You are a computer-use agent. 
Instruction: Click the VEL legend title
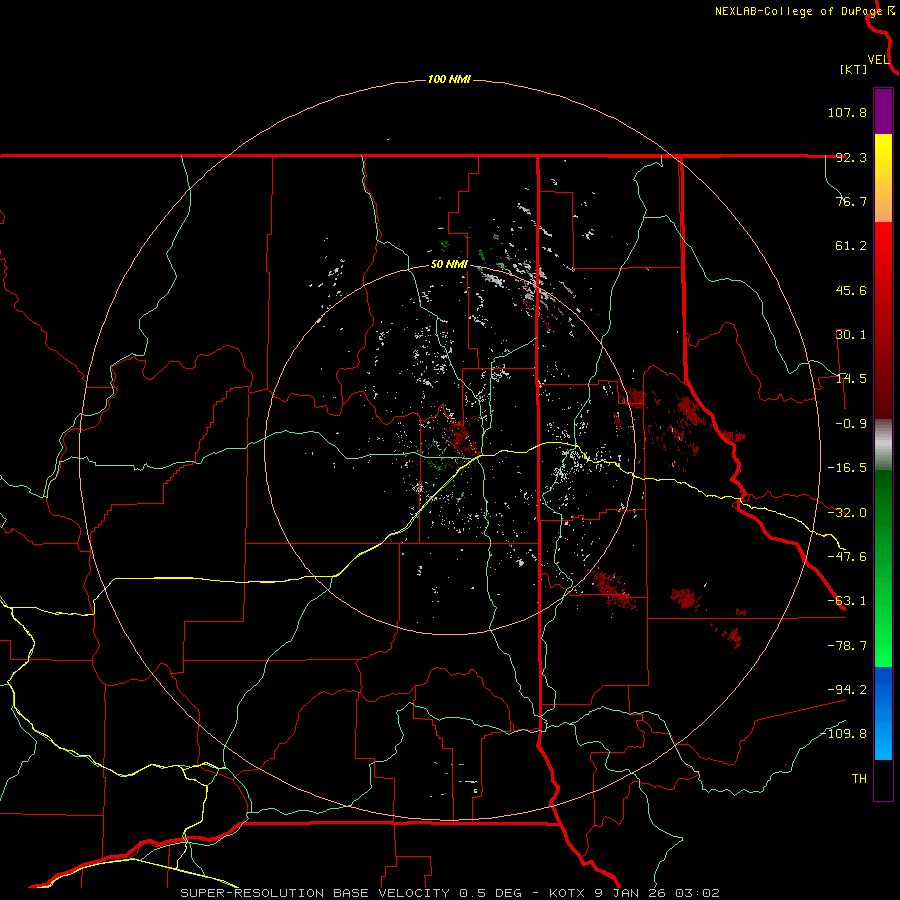point(878,59)
